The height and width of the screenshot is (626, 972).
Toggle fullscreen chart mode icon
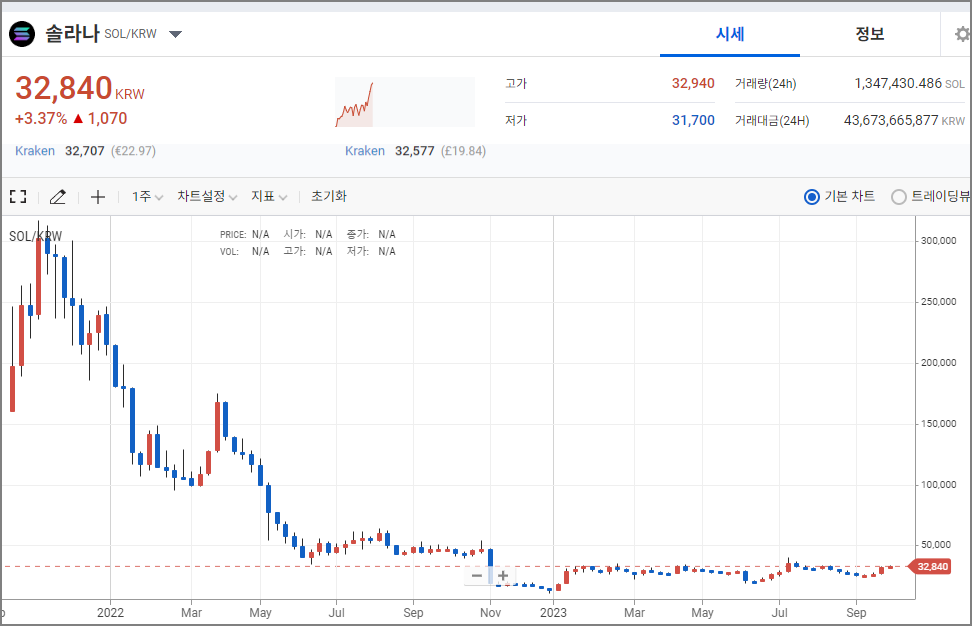pyautogui.click(x=19, y=197)
